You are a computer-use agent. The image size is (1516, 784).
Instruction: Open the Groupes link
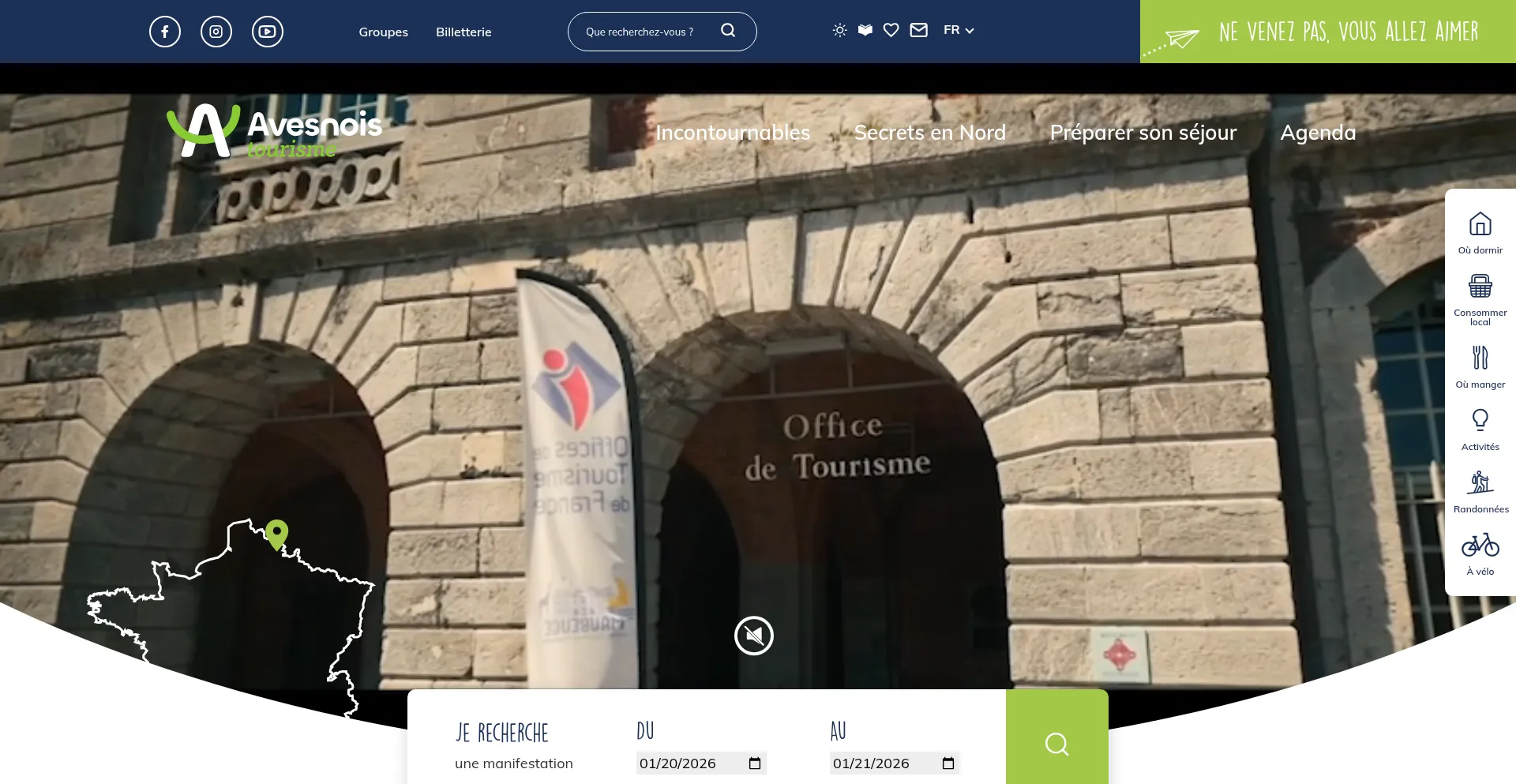[383, 32]
